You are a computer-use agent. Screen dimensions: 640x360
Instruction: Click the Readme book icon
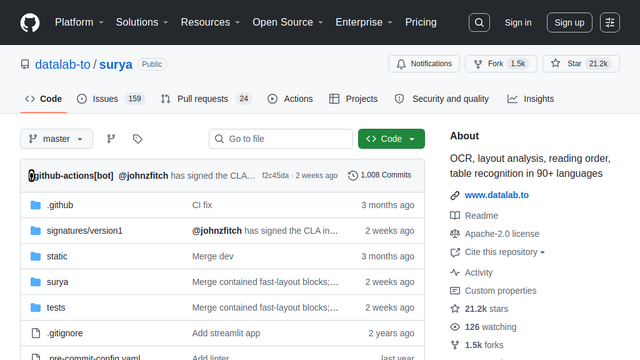tap(455, 216)
